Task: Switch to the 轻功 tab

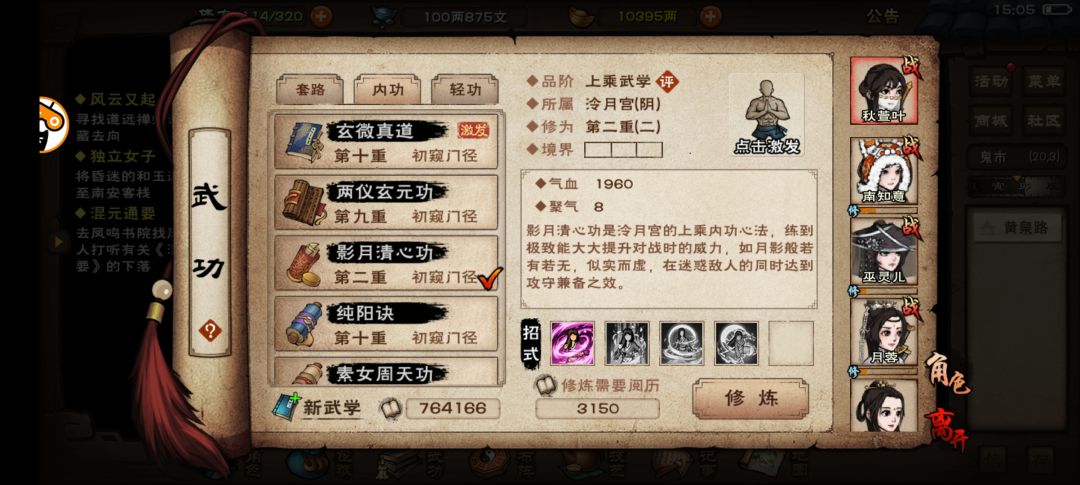Action: pos(465,90)
